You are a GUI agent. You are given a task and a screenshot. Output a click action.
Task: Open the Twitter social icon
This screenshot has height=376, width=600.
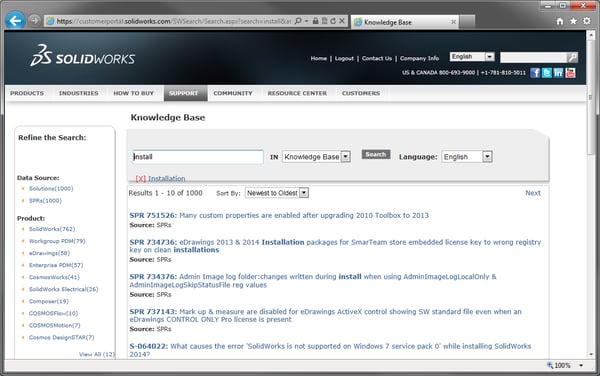(x=547, y=73)
